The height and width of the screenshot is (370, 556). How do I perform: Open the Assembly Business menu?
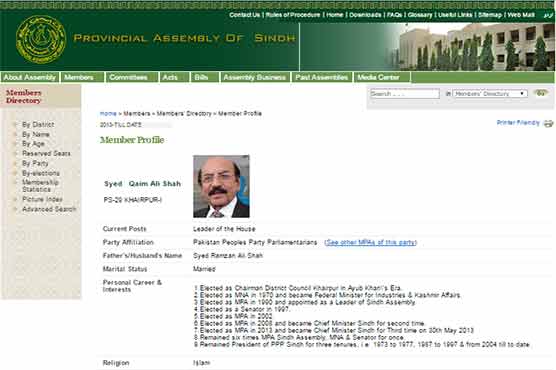pos(255,77)
